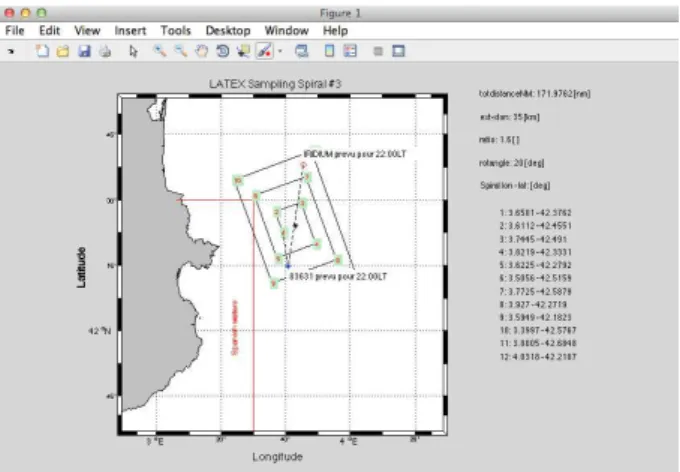Save the figure with the floppy disk icon
This screenshot has height=472, width=680.
click(84, 51)
